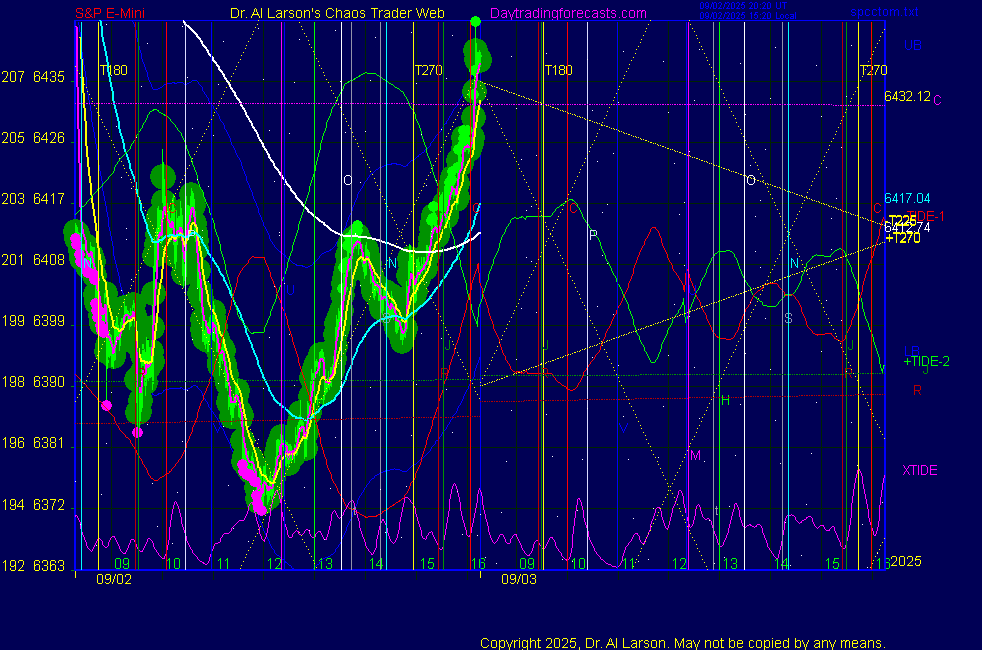Viewport: 982px width, 650px height.
Task: Click the green 'H' marker near hour 13
Action: (x=726, y=401)
